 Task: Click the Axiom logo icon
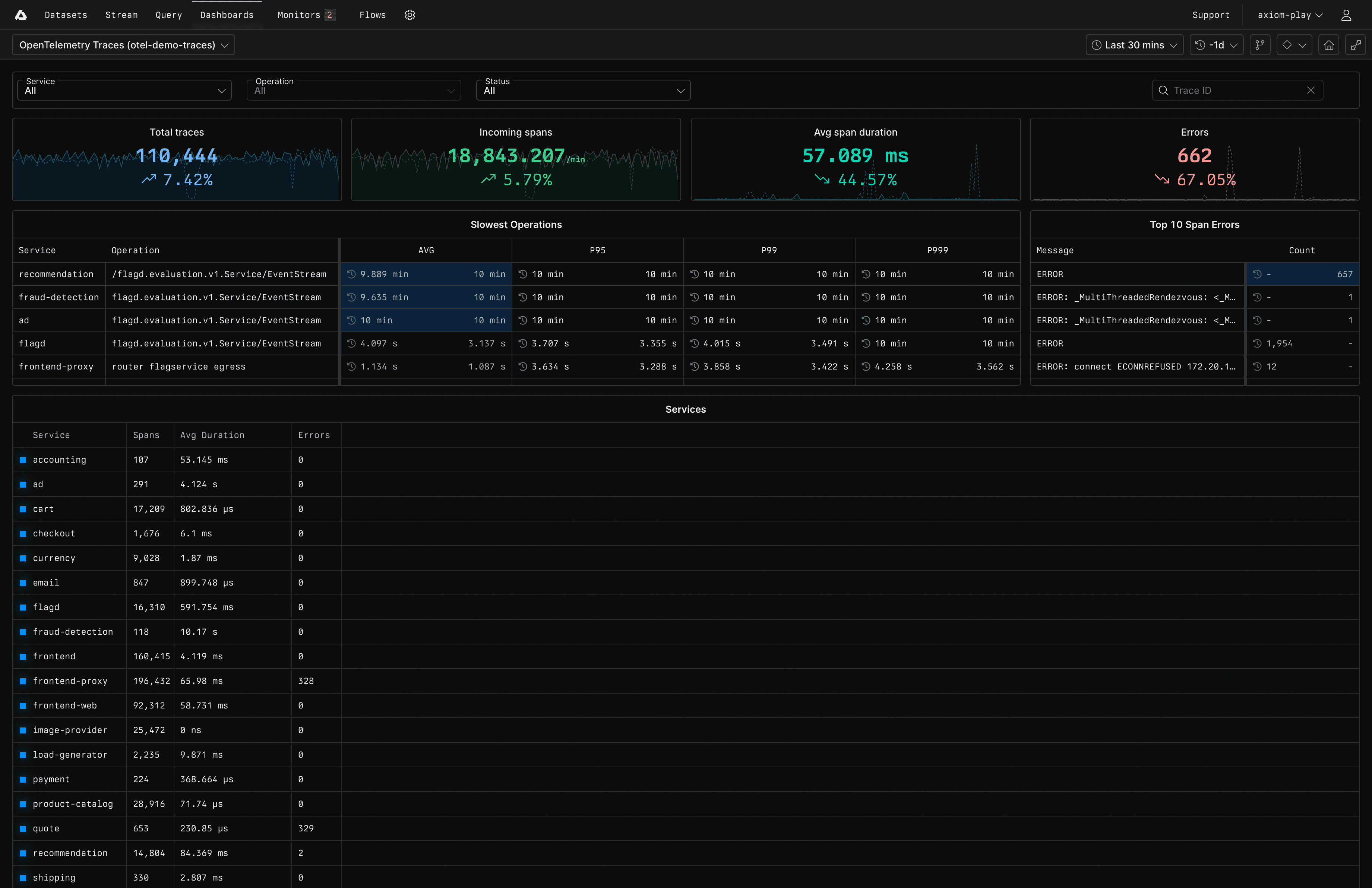click(21, 15)
